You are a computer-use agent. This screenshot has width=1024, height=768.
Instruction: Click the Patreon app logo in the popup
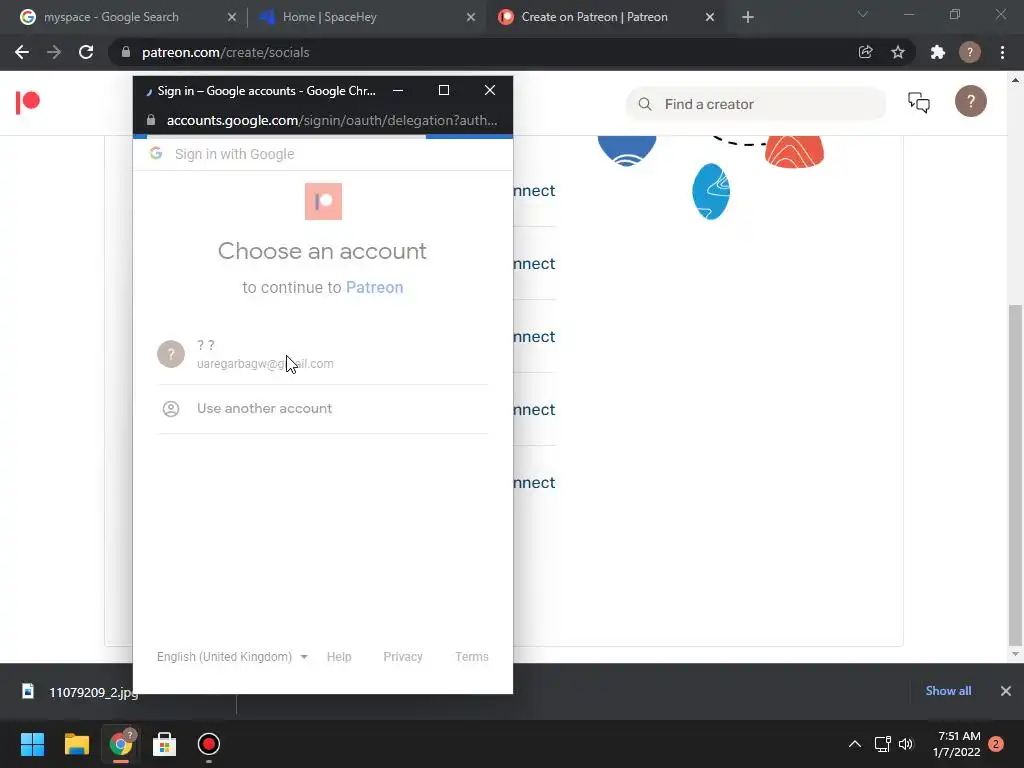click(x=323, y=201)
